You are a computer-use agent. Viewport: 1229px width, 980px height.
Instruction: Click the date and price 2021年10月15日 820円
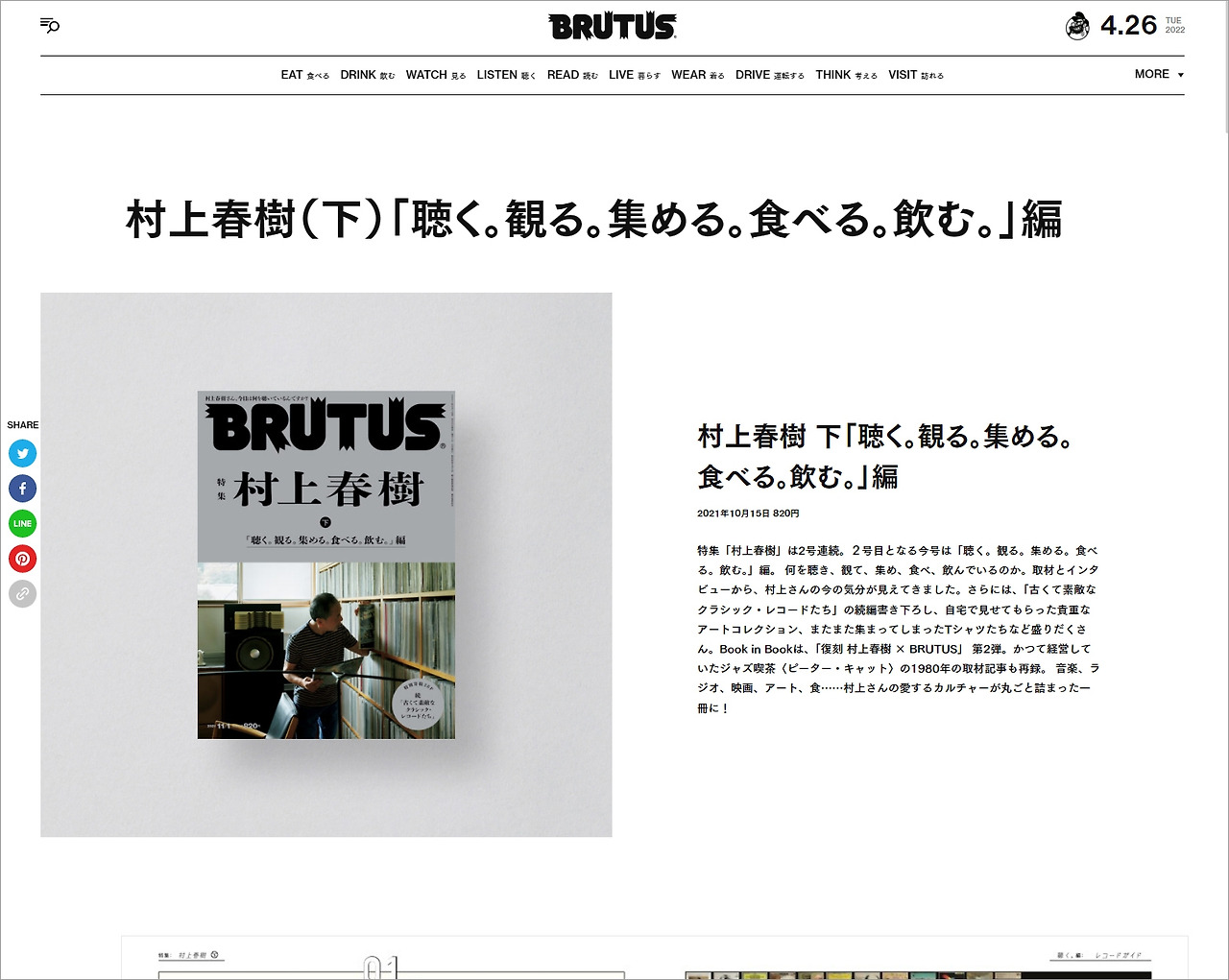748,514
